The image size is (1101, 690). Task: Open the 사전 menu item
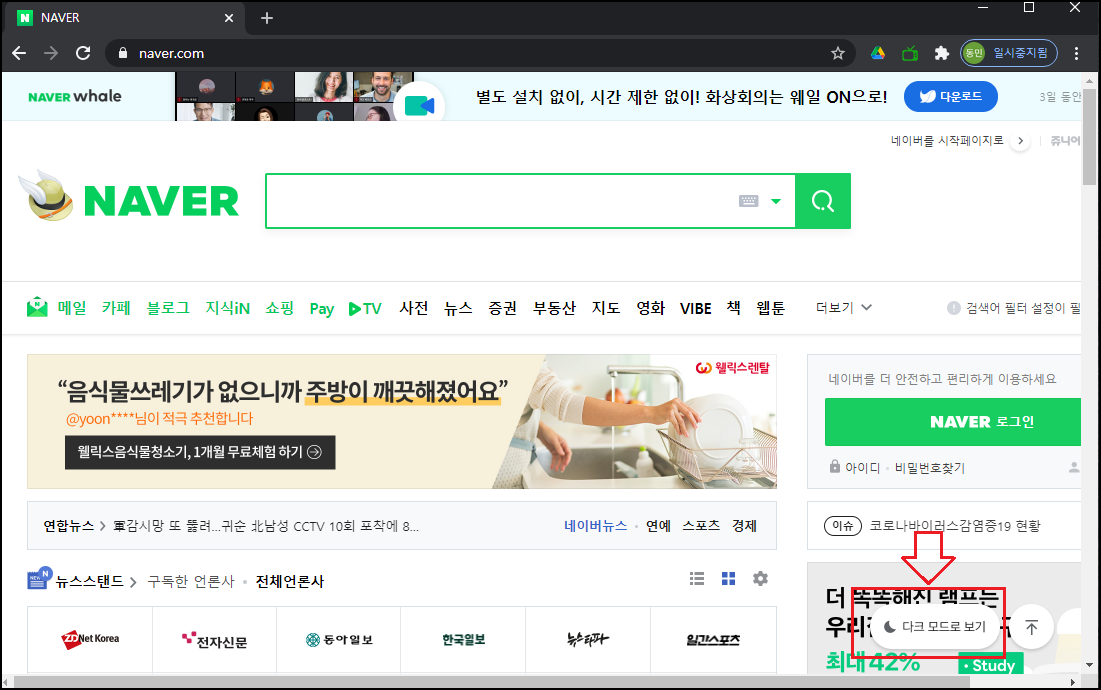tap(414, 308)
